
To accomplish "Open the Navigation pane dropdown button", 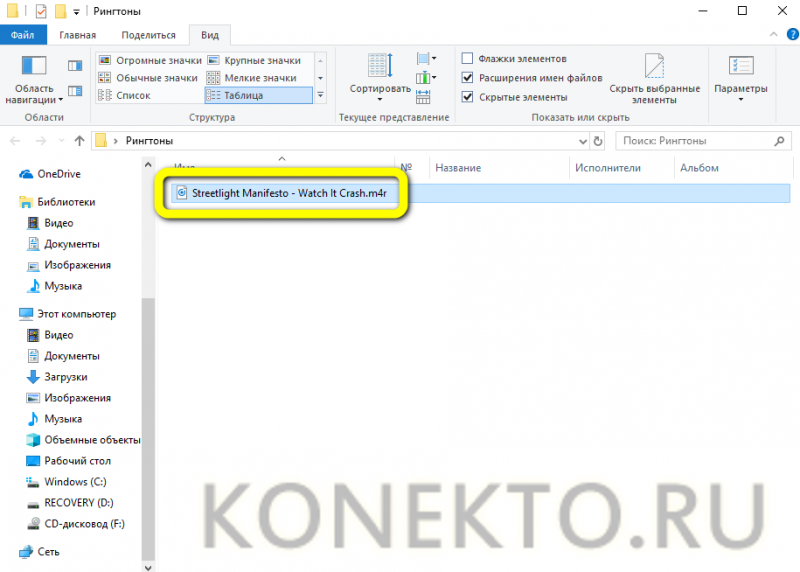I will point(34,79).
